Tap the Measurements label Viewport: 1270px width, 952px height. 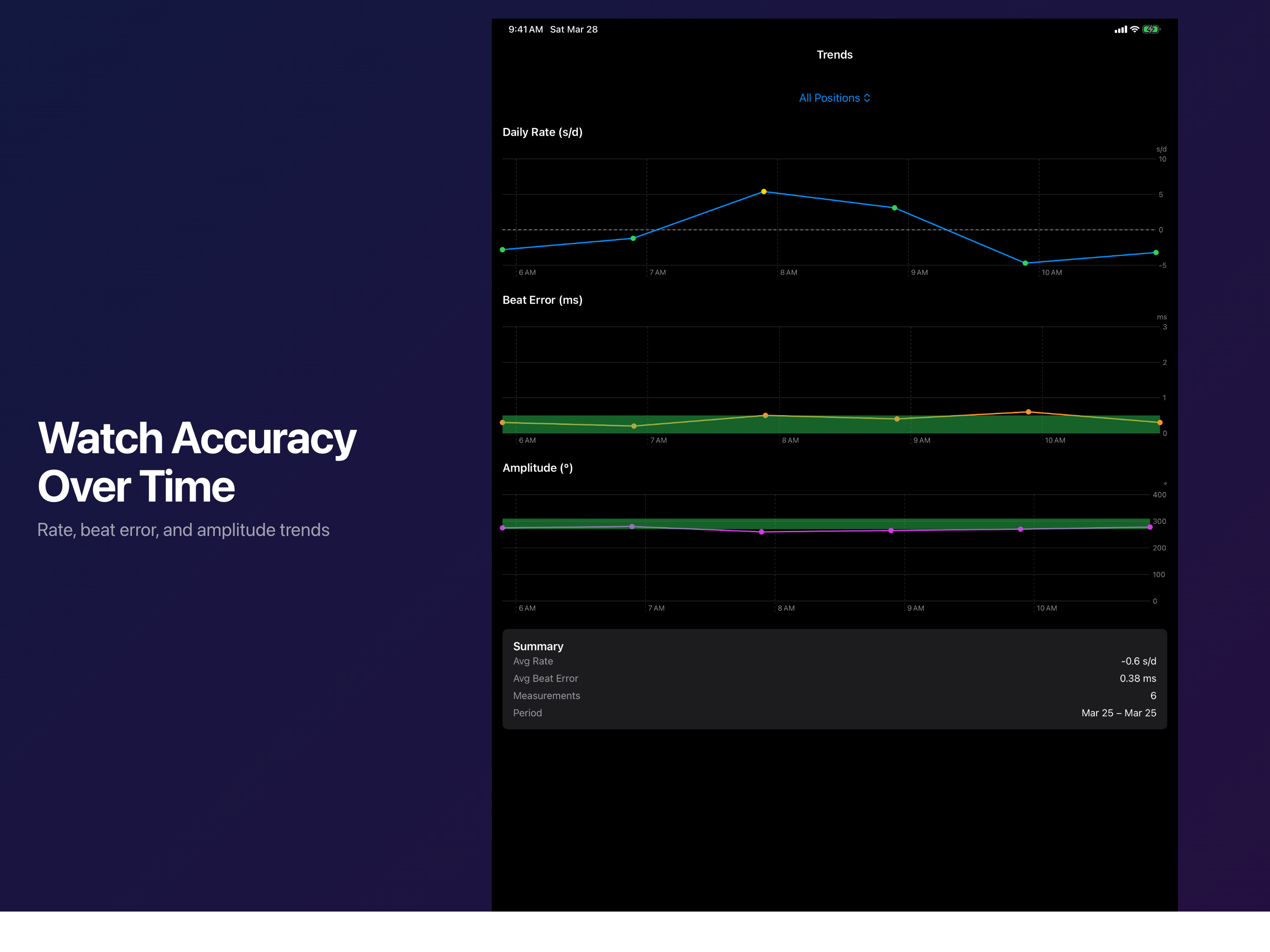[547, 696]
